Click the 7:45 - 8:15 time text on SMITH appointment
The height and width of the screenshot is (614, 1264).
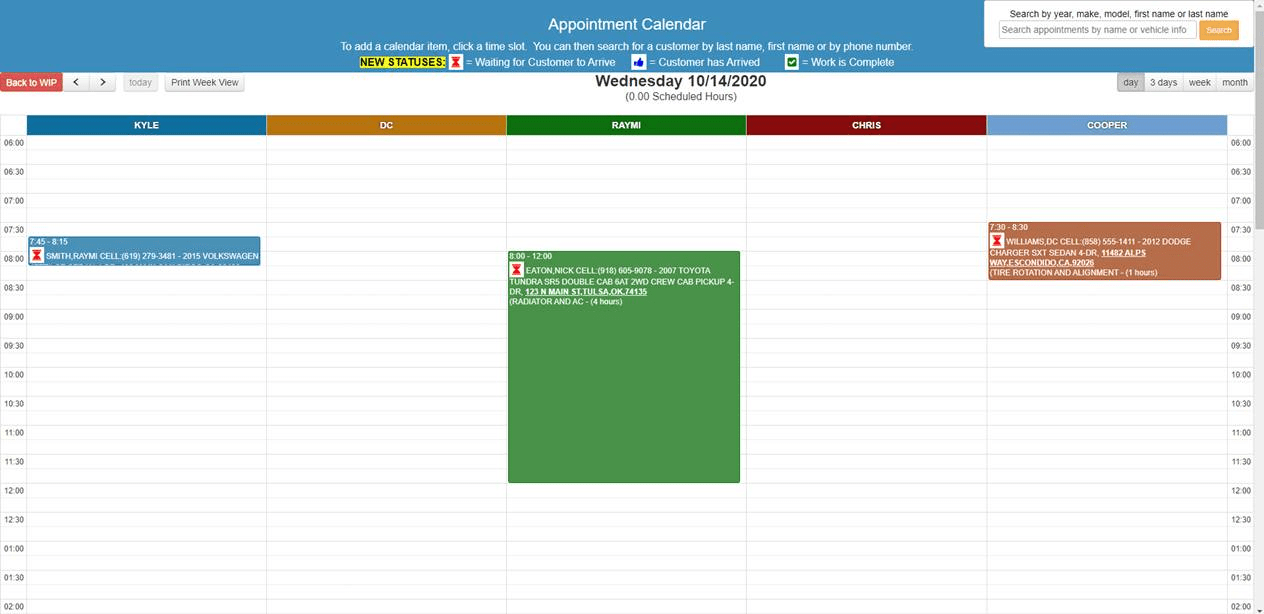(x=49, y=242)
